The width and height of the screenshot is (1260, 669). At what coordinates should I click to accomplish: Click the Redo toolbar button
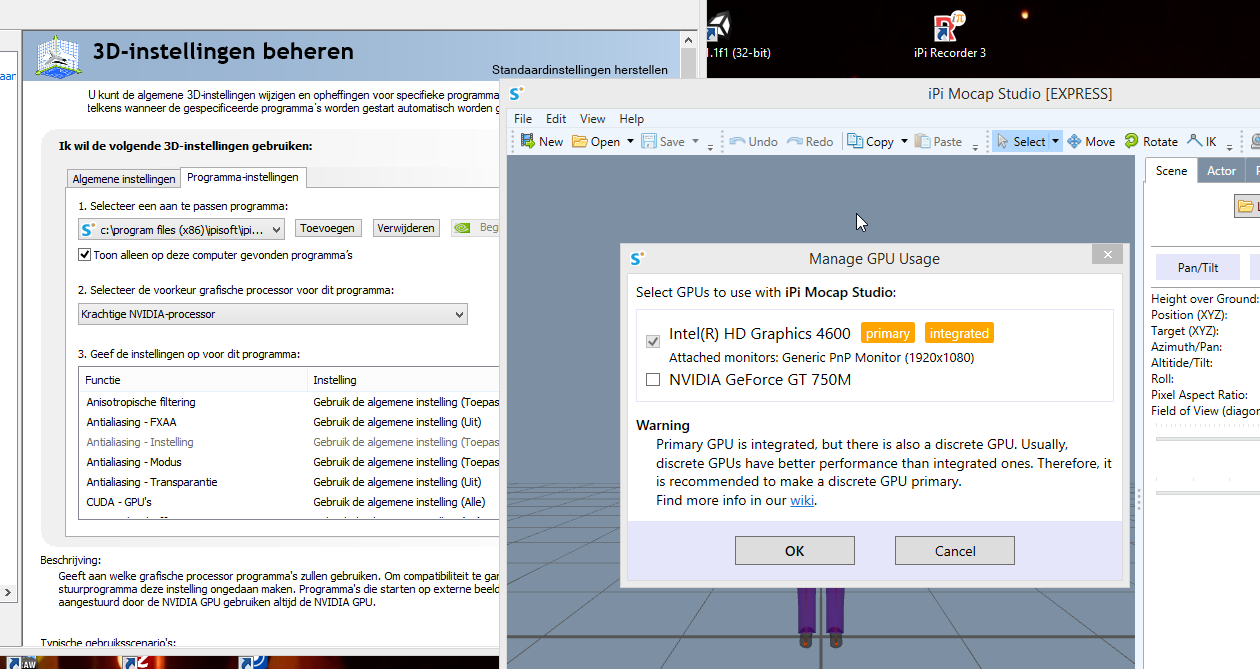[810, 141]
